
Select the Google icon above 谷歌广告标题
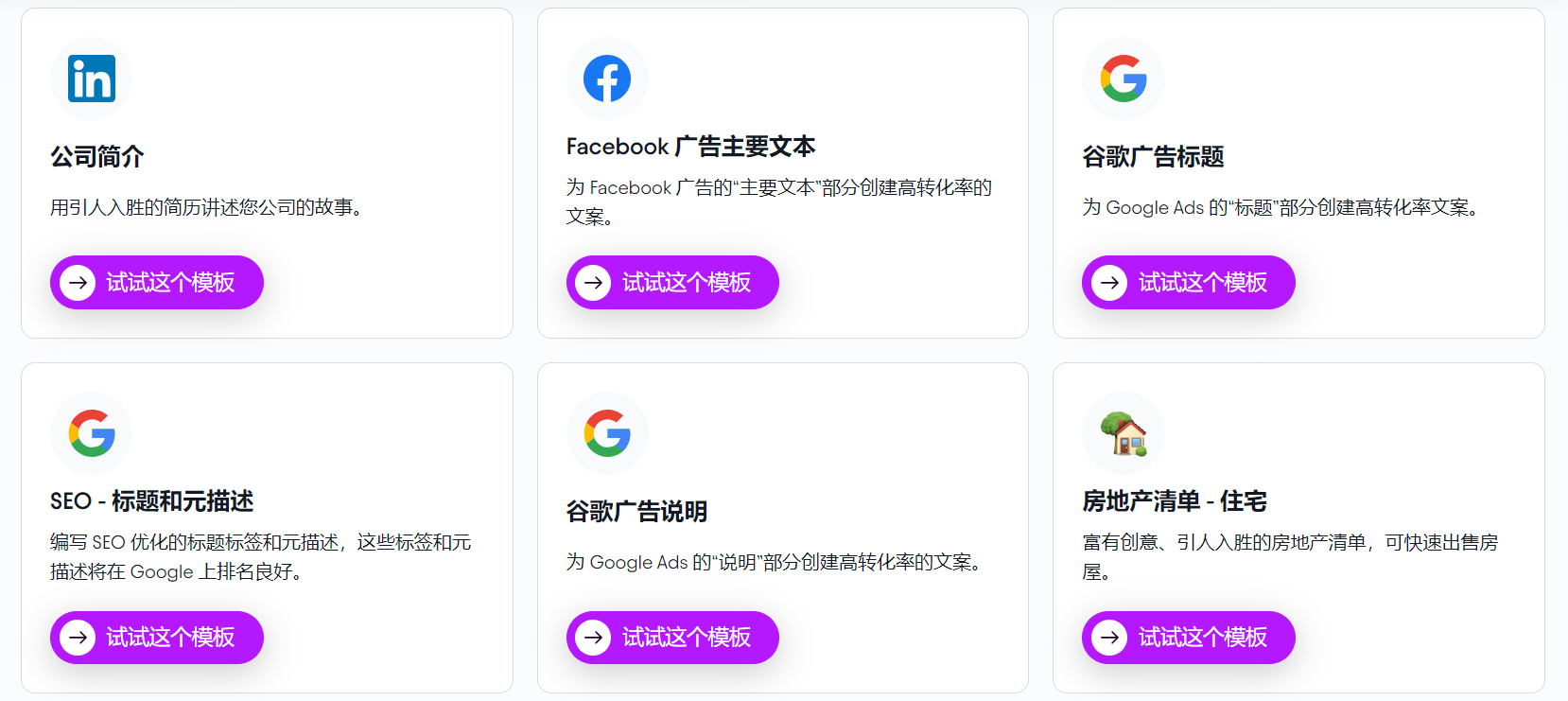pos(1123,79)
